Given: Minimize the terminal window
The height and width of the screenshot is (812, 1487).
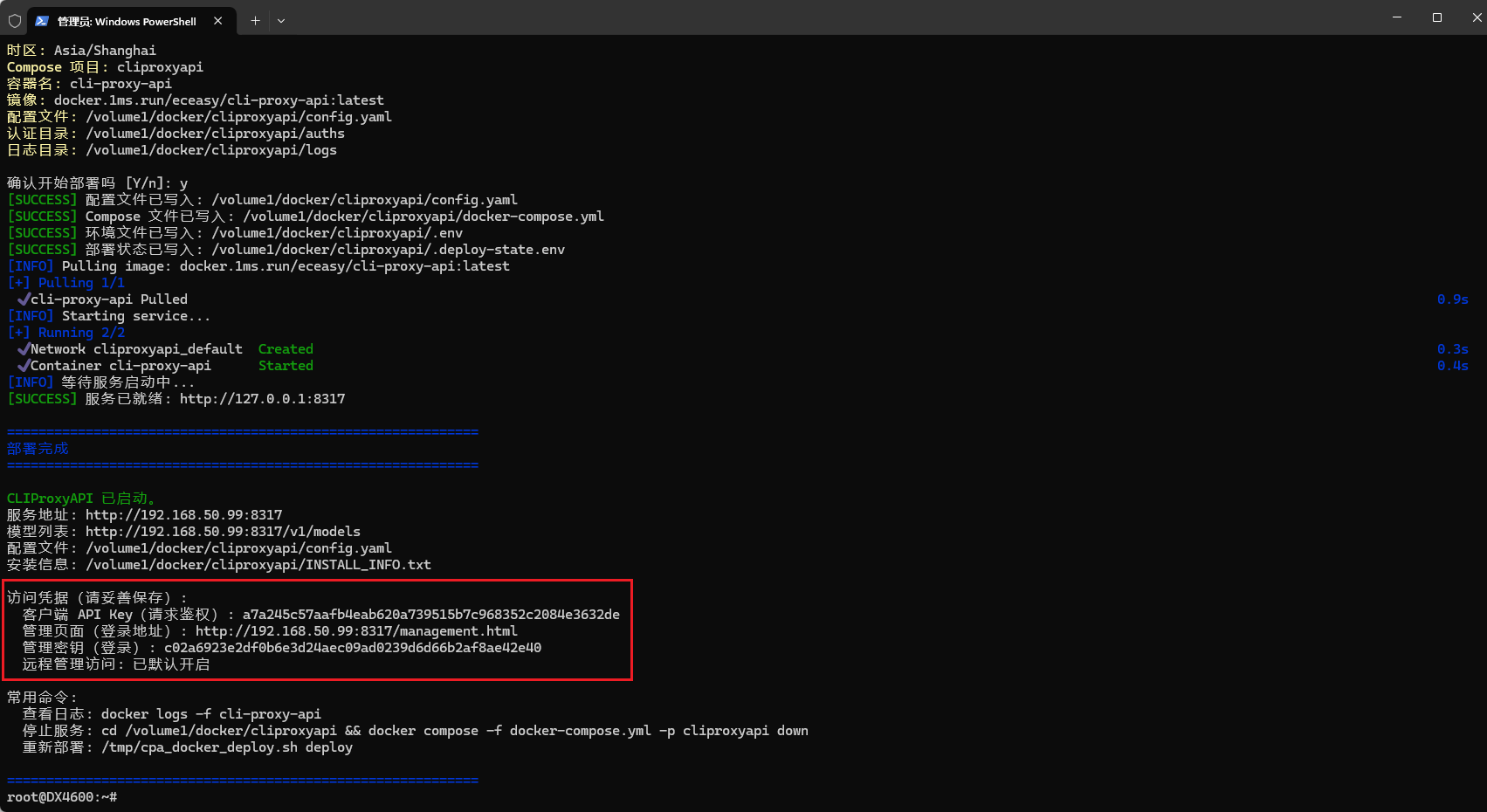Looking at the screenshot, I should tap(1397, 17).
